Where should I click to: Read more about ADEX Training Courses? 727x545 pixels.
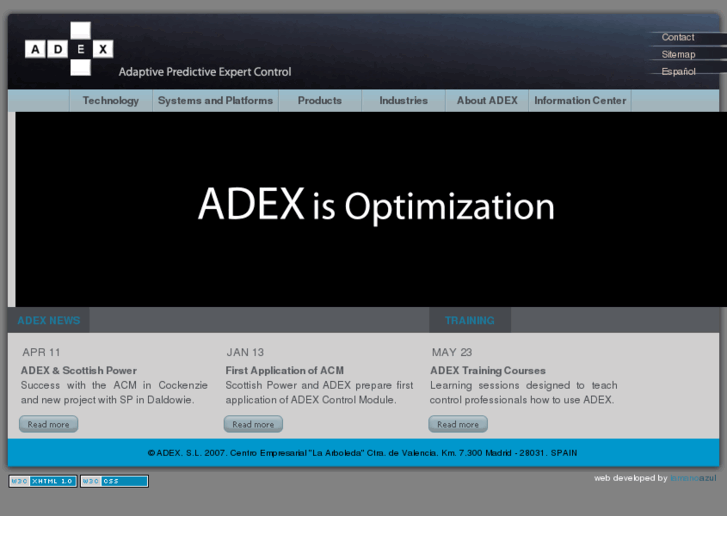point(458,424)
